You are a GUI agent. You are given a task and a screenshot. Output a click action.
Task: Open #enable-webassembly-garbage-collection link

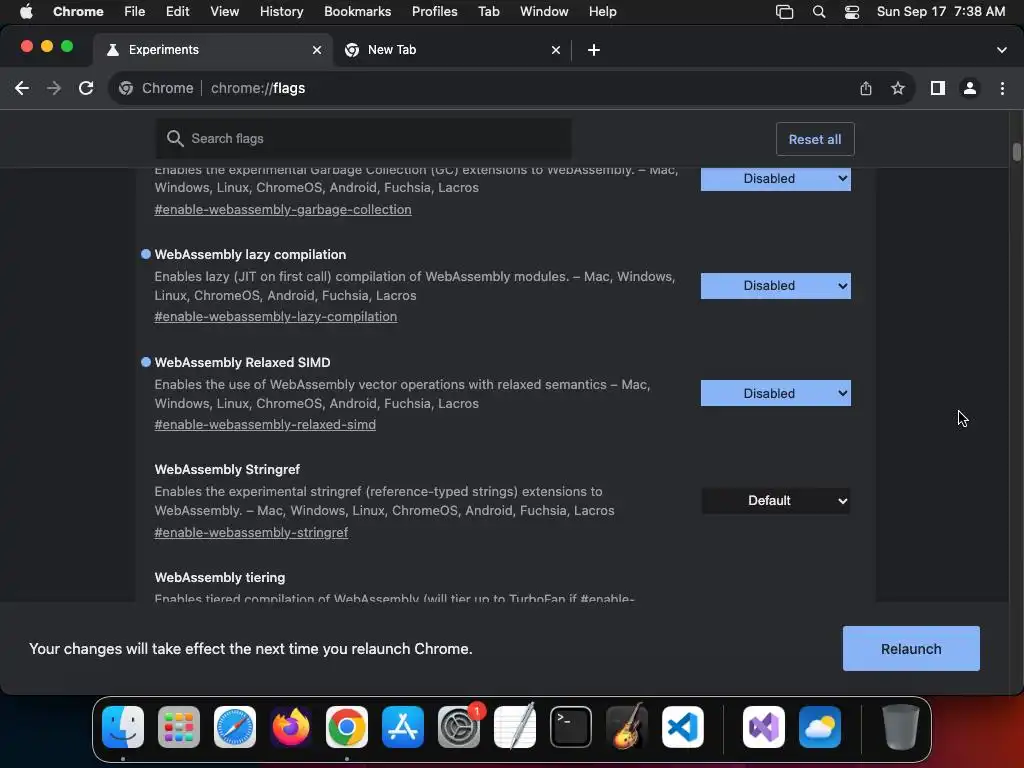coord(283,210)
